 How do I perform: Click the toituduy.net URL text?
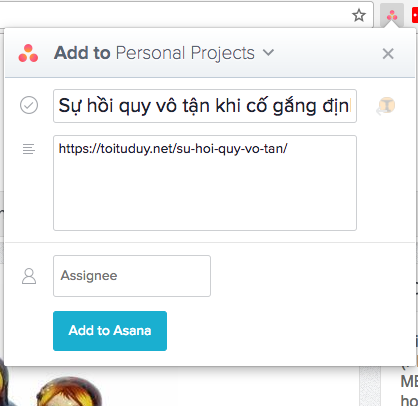[x=173, y=148]
